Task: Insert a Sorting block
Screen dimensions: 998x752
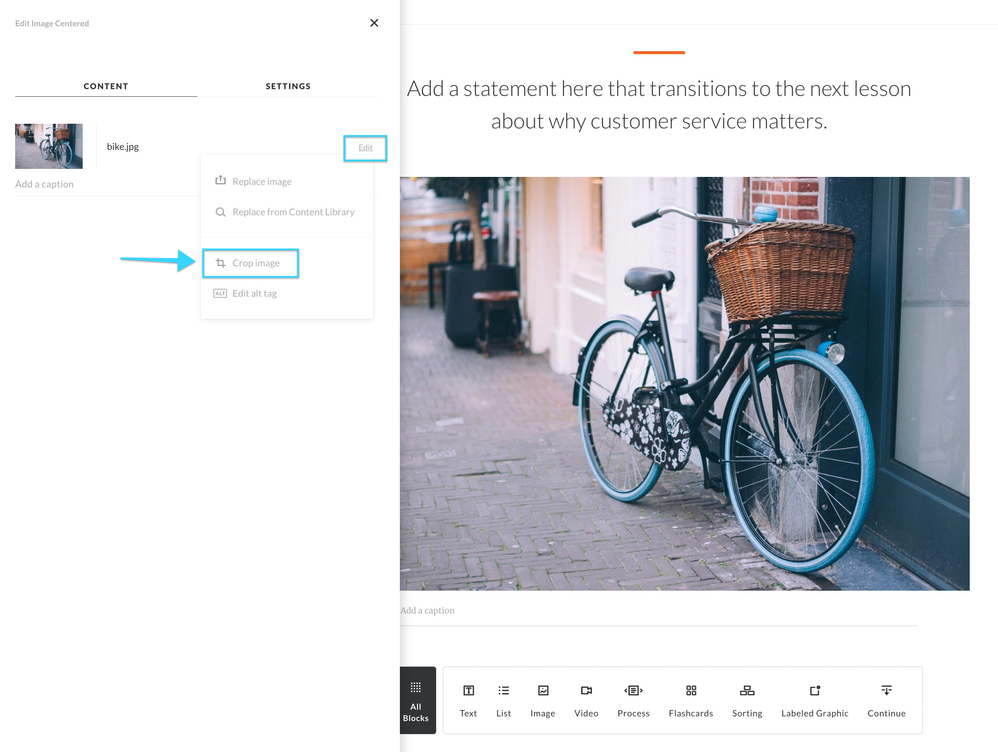Action: click(747, 699)
